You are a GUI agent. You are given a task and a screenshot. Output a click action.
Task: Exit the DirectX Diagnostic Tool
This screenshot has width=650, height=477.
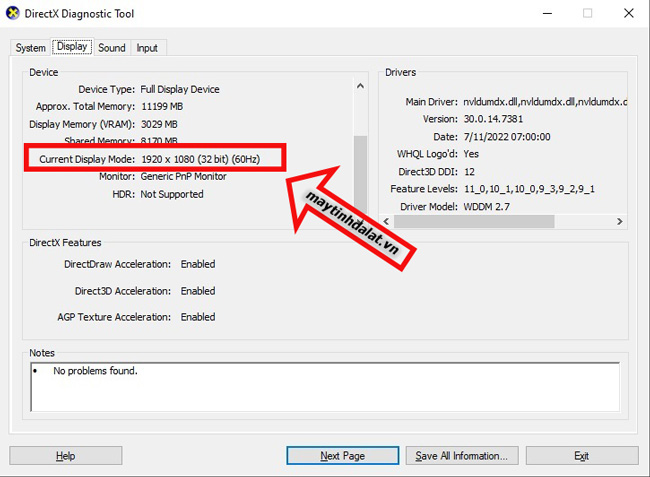[x=581, y=456]
